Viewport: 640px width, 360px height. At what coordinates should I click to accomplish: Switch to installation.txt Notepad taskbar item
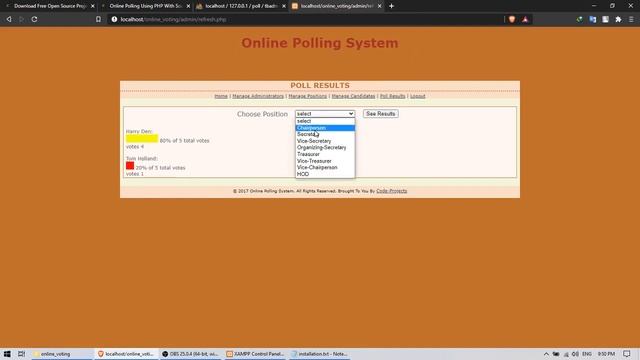[x=320, y=354]
